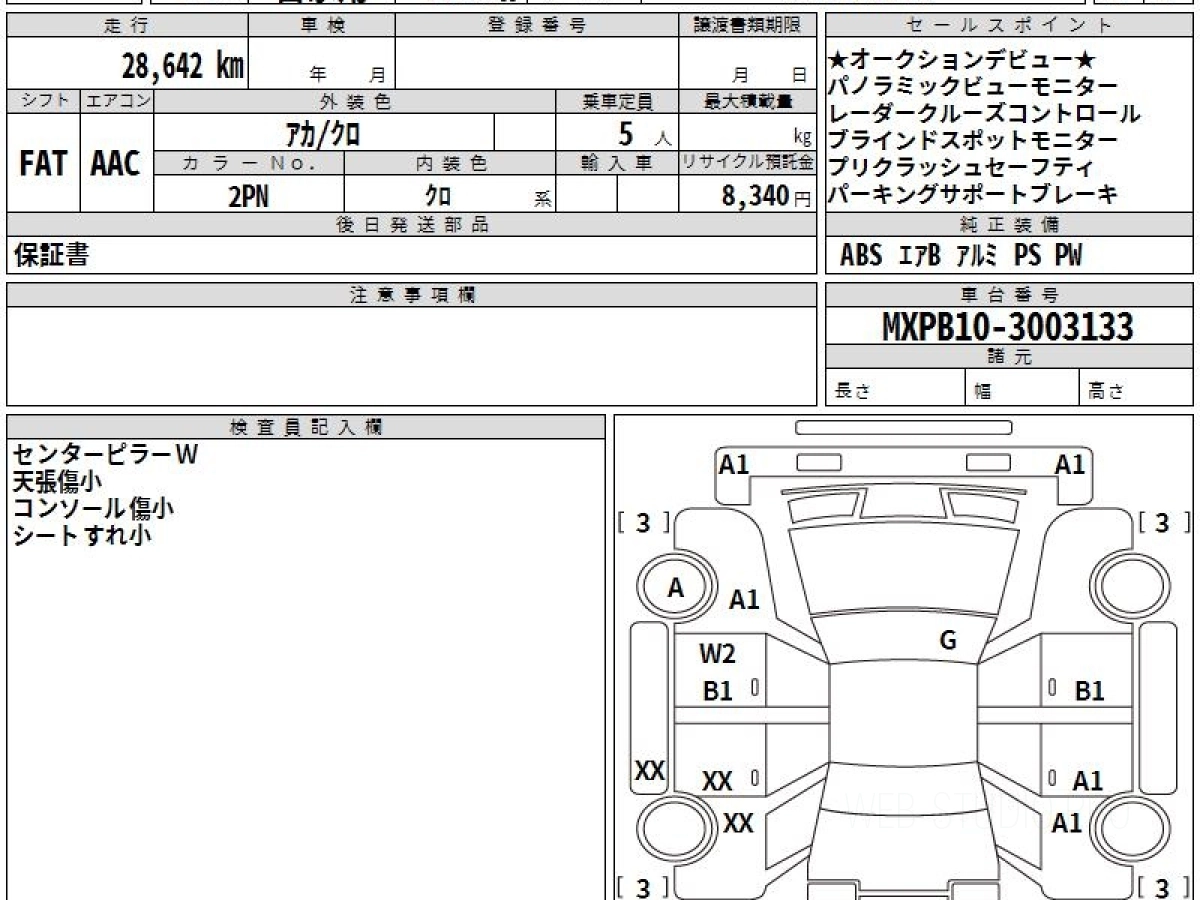Click the 輸入車 header cell

pyautogui.click(x=617, y=163)
